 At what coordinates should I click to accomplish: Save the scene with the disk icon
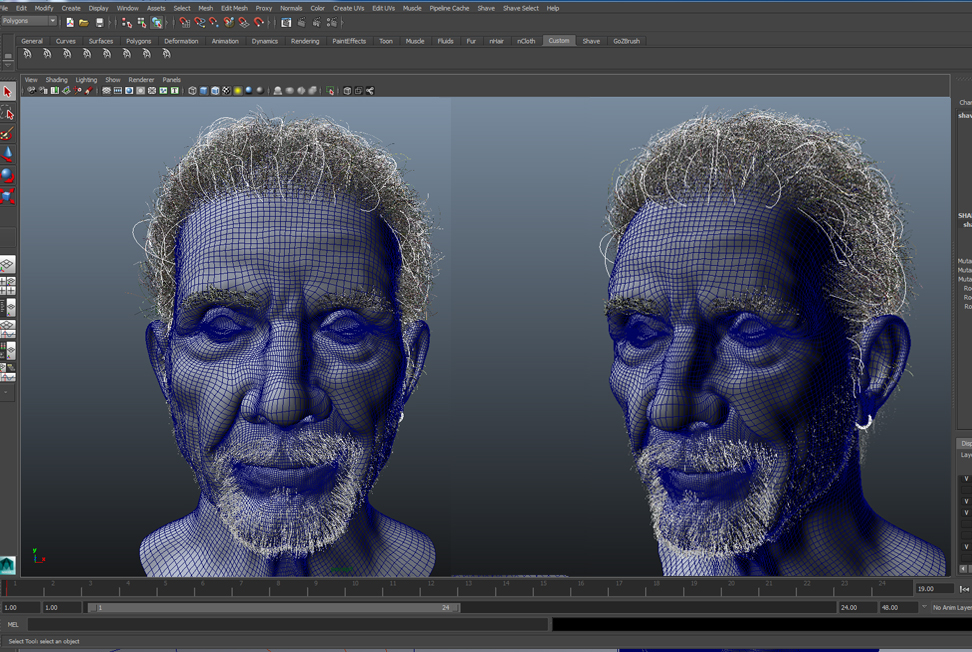[99, 23]
